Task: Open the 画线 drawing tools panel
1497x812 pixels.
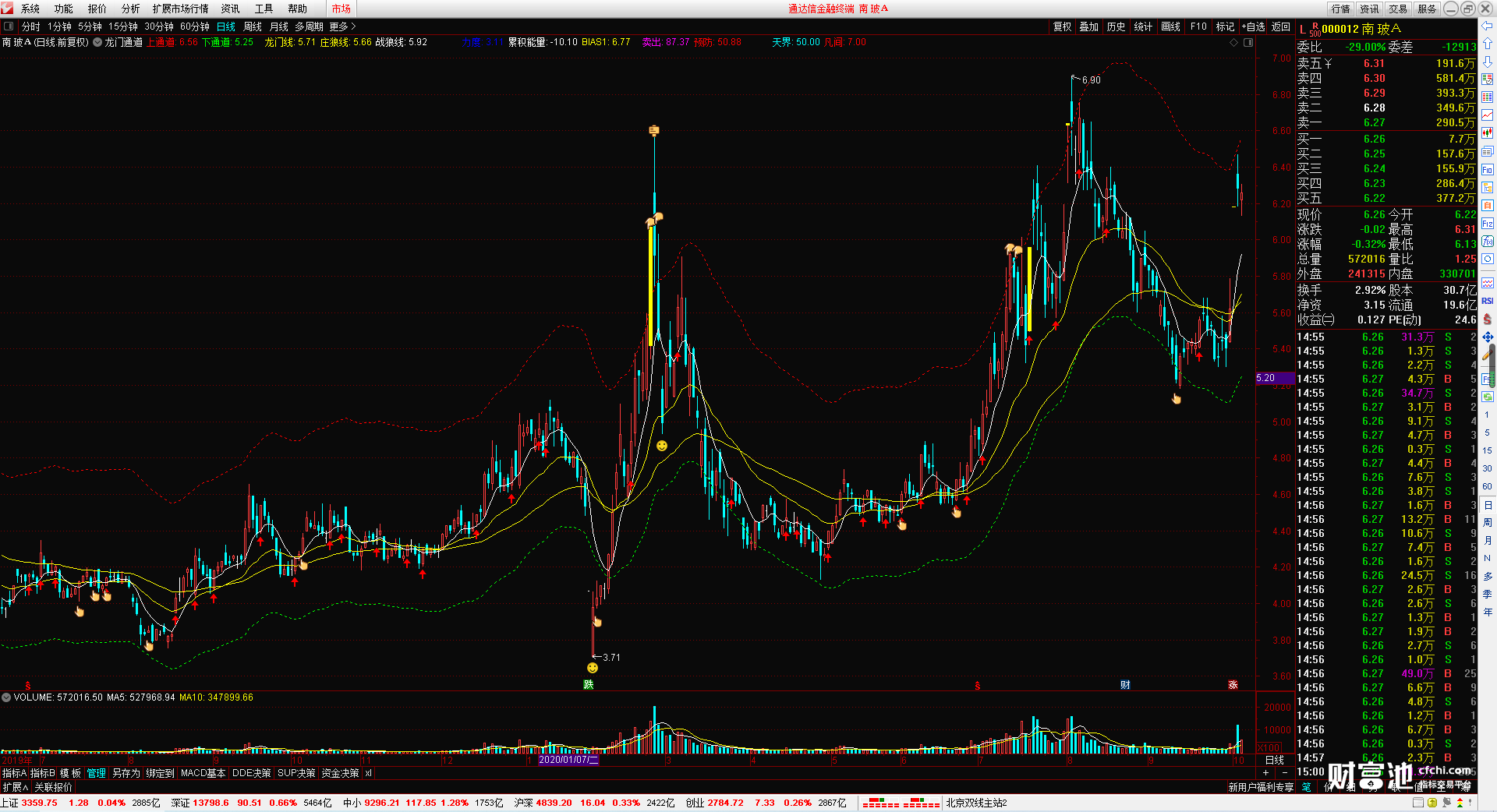Action: coord(1170,26)
